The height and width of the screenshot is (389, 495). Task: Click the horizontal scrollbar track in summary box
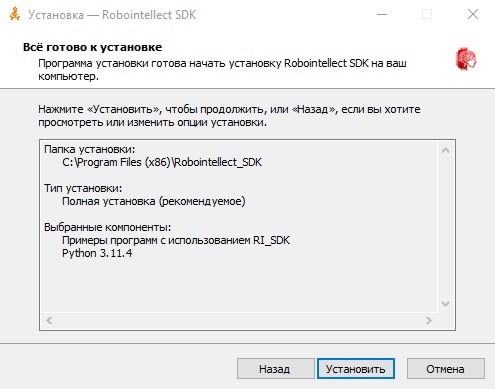[239, 321]
